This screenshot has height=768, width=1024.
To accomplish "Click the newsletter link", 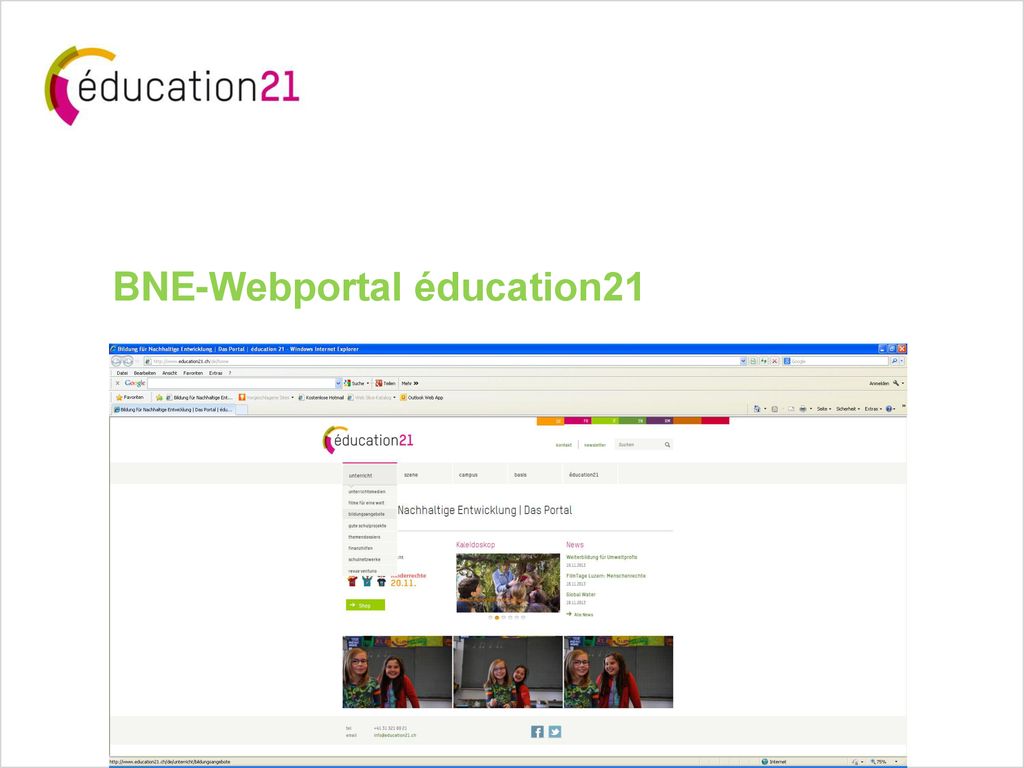I will (595, 445).
